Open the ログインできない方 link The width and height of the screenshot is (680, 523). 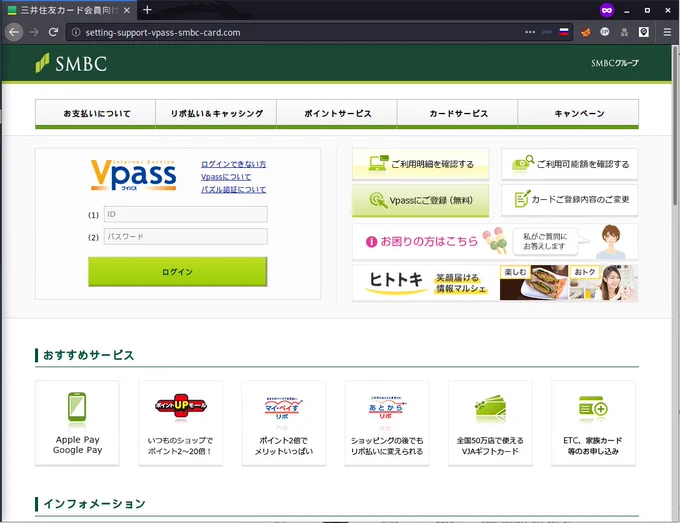point(233,164)
